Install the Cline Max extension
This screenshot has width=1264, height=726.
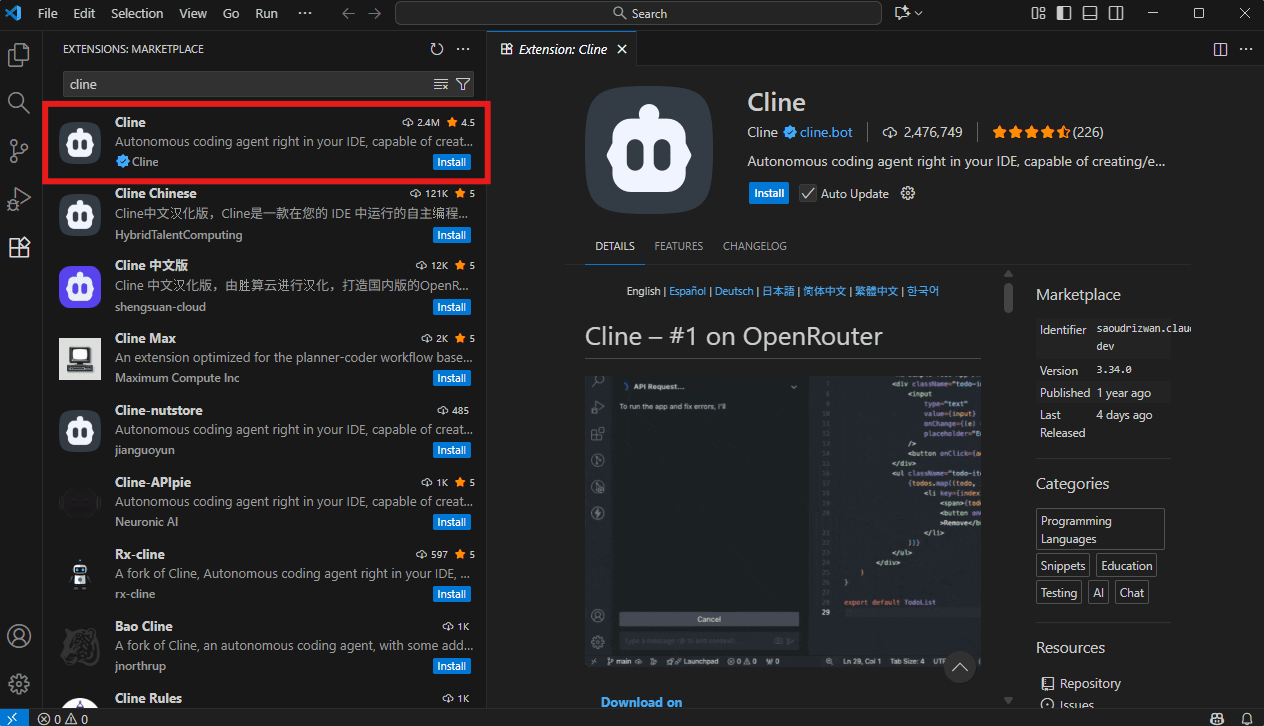coord(451,378)
